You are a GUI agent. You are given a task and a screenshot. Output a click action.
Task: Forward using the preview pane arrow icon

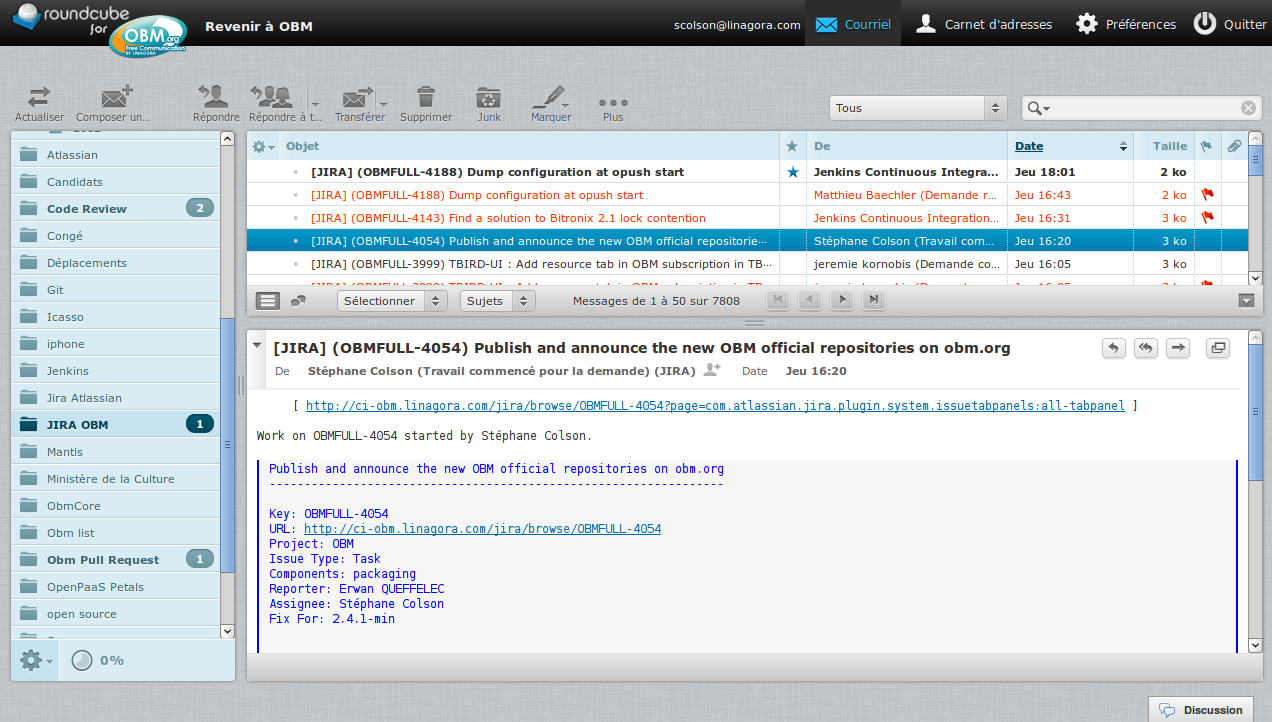pyautogui.click(x=1178, y=348)
